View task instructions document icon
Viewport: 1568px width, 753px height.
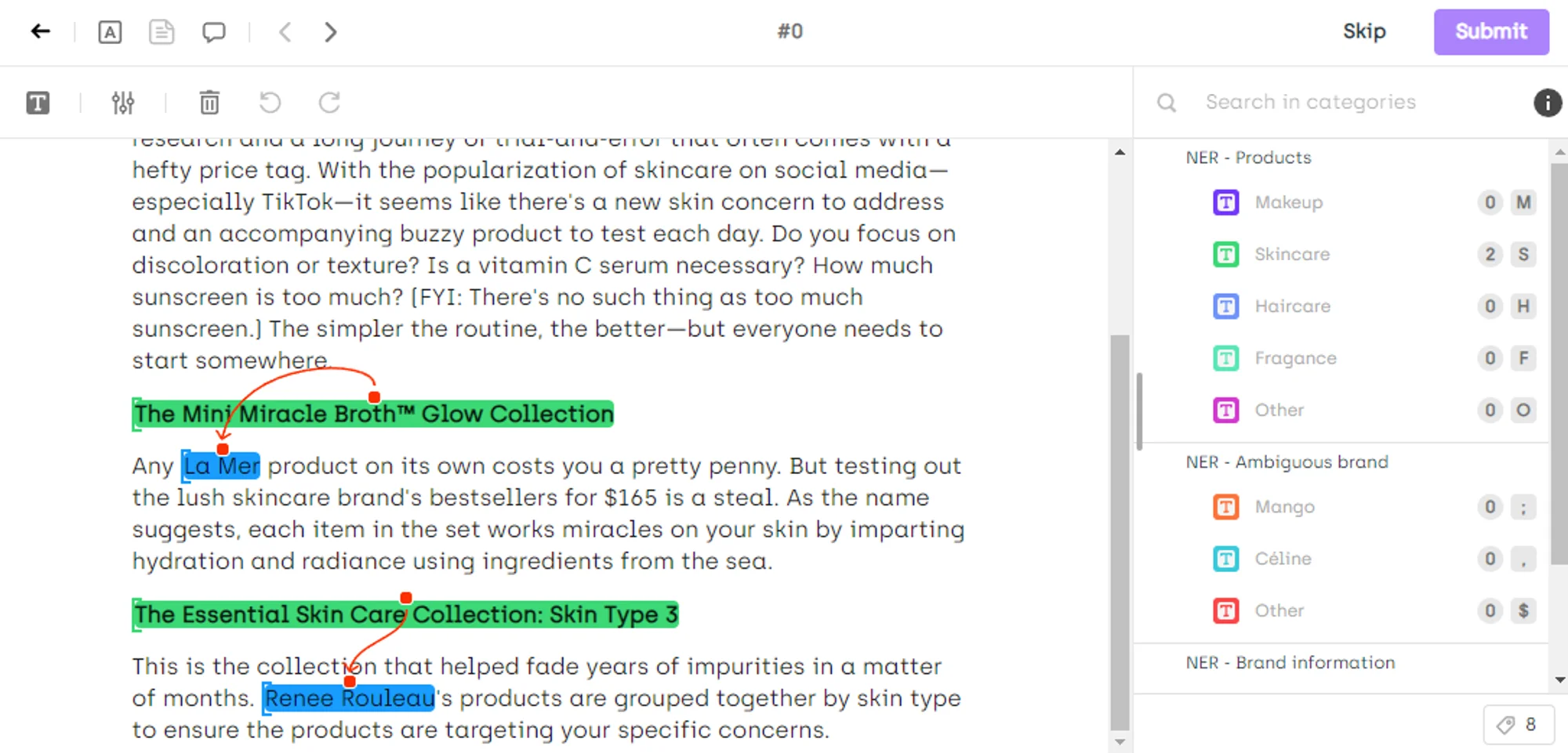pyautogui.click(x=162, y=32)
